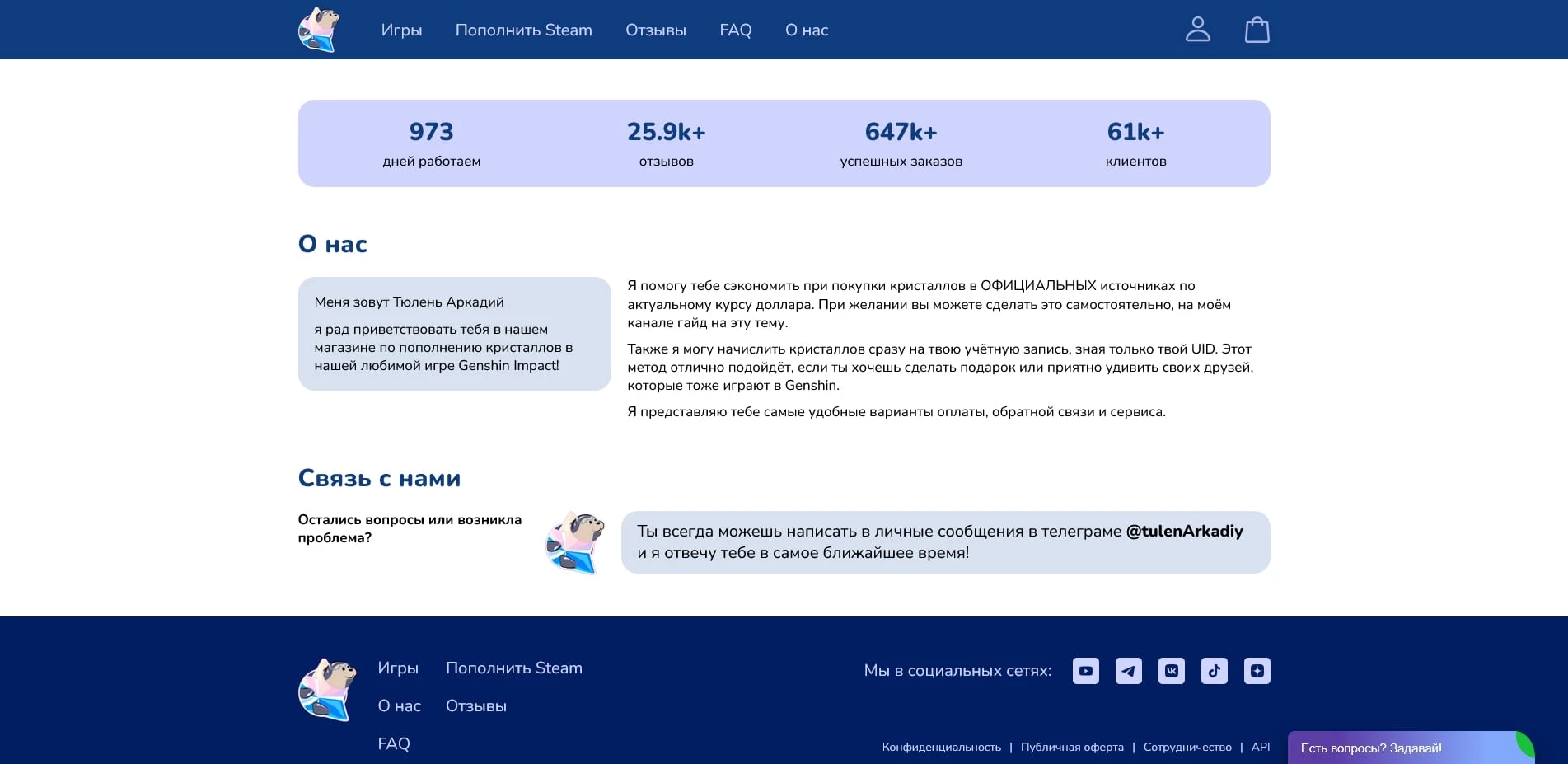Screen dimensions: 1568x764
Task: Open the shopping cart bag icon
Action: (1257, 29)
